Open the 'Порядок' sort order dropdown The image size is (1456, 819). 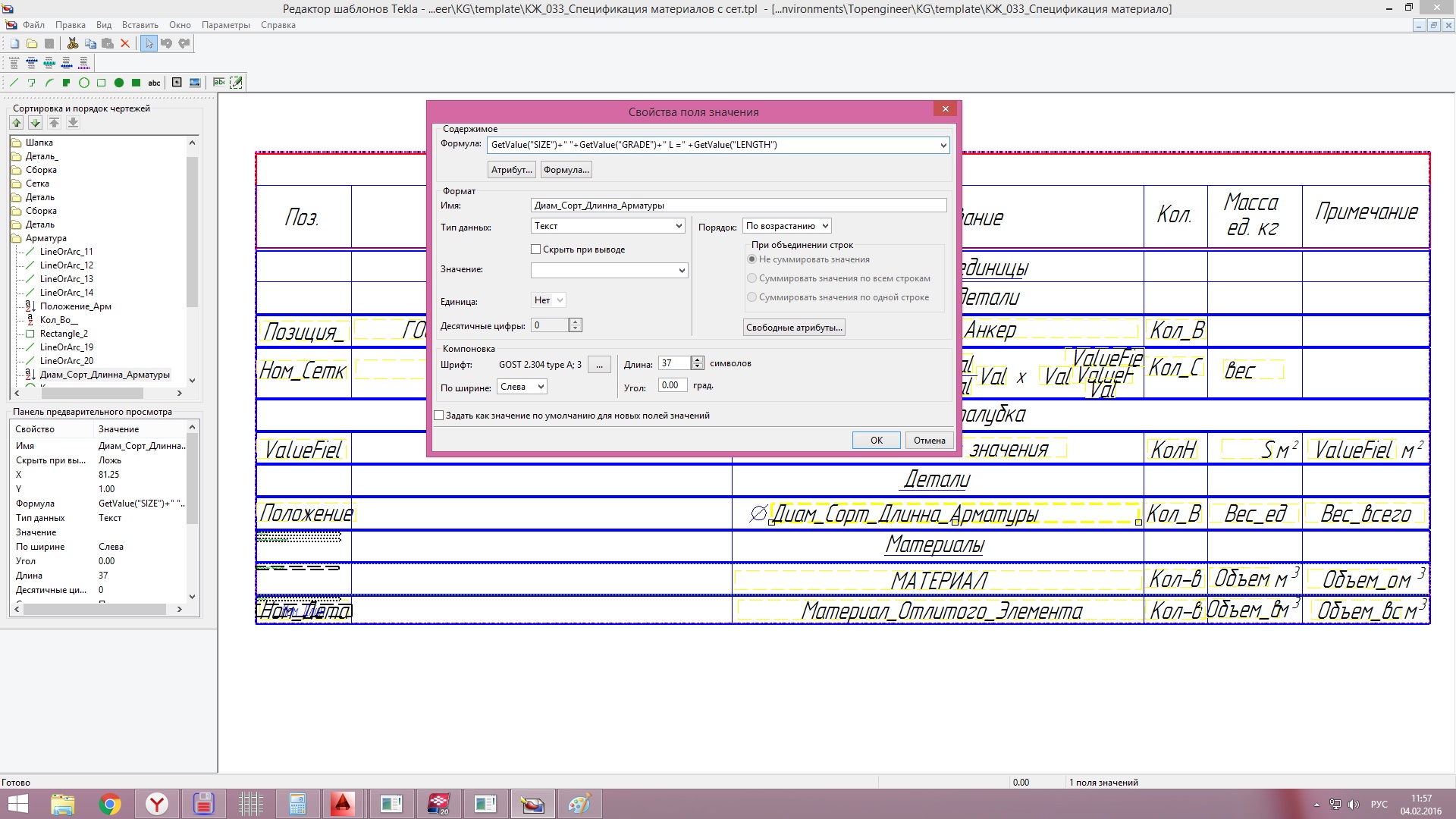(786, 226)
